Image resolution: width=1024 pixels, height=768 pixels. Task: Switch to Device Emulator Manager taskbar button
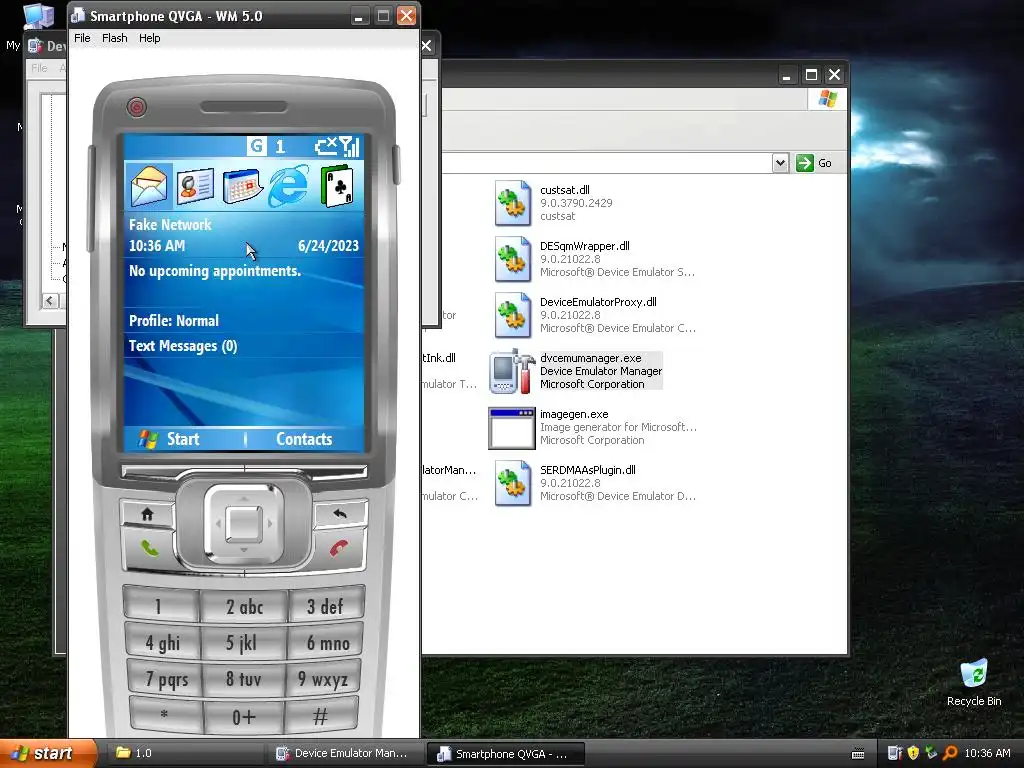point(345,754)
